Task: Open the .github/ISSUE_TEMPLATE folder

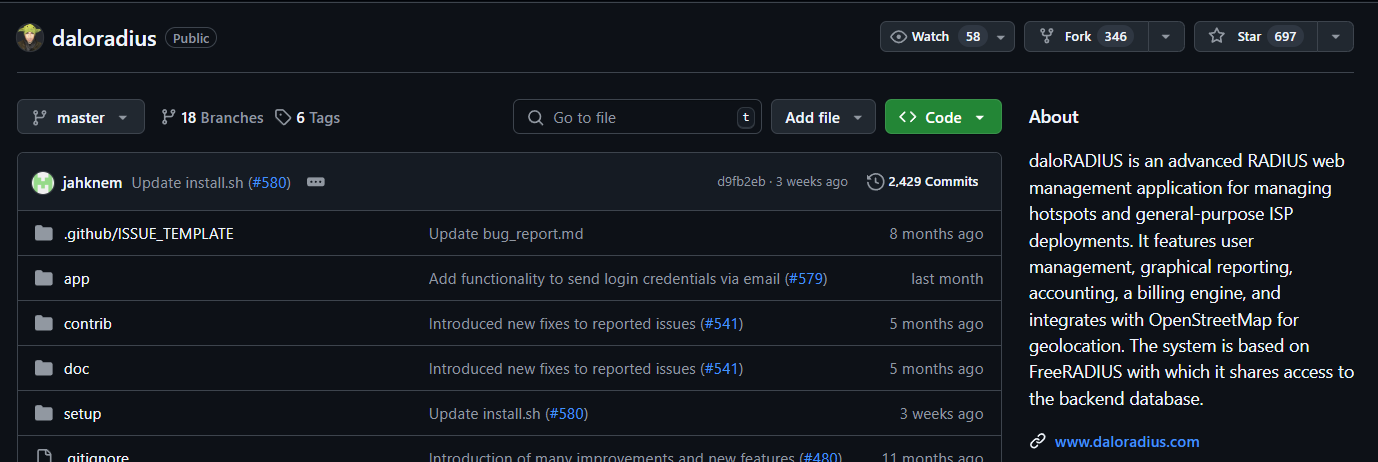Action: [148, 234]
